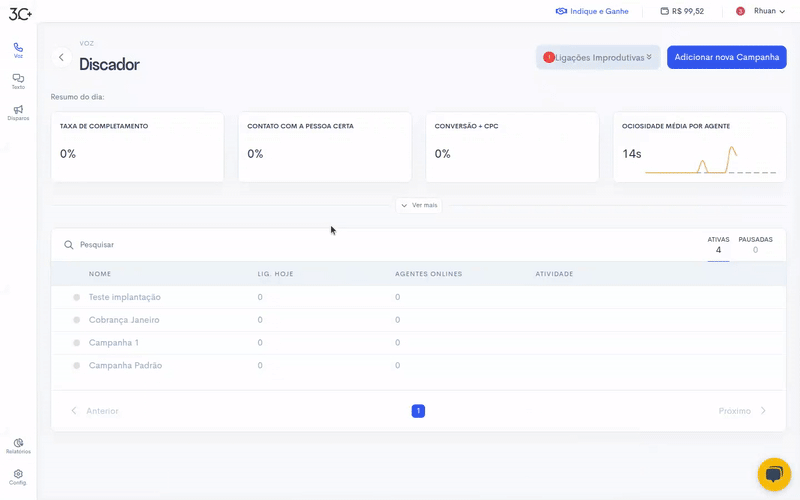Click the ATIVIDADE column header
800x500 pixels.
(x=554, y=274)
